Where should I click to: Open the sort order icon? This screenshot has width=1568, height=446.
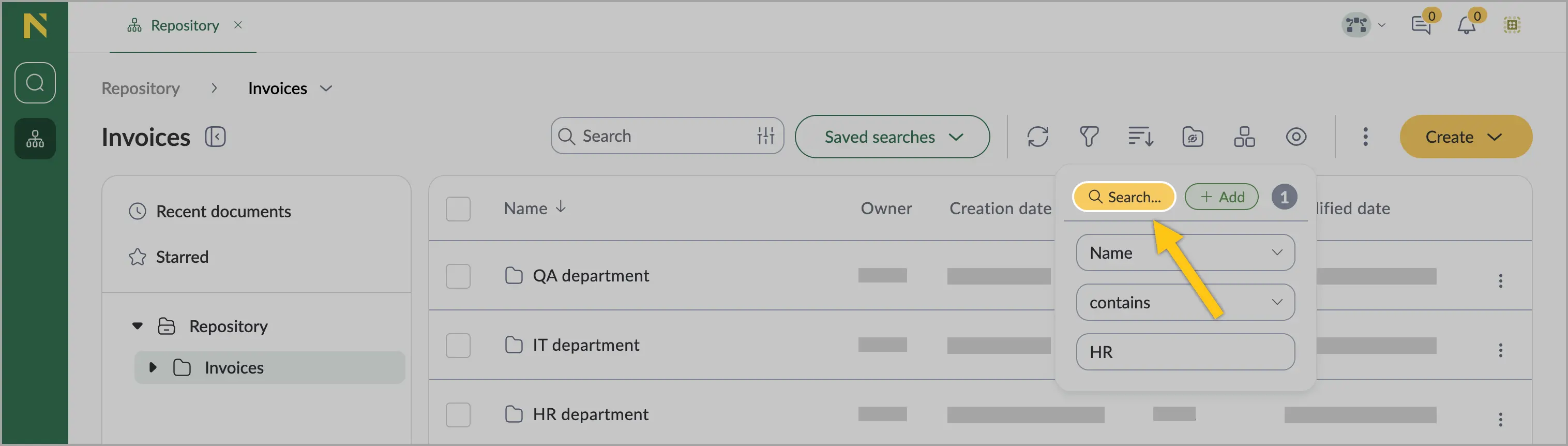click(1141, 137)
